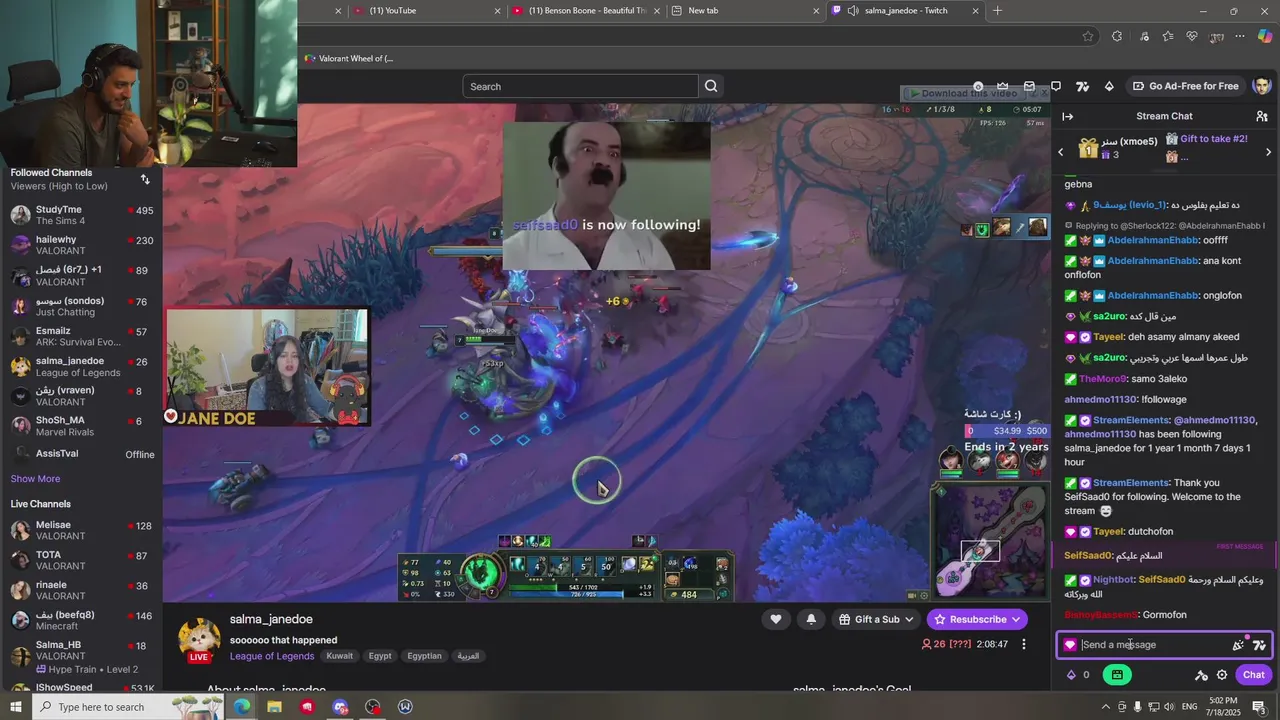
Task: Click the search magnifier button
Action: [711, 86]
